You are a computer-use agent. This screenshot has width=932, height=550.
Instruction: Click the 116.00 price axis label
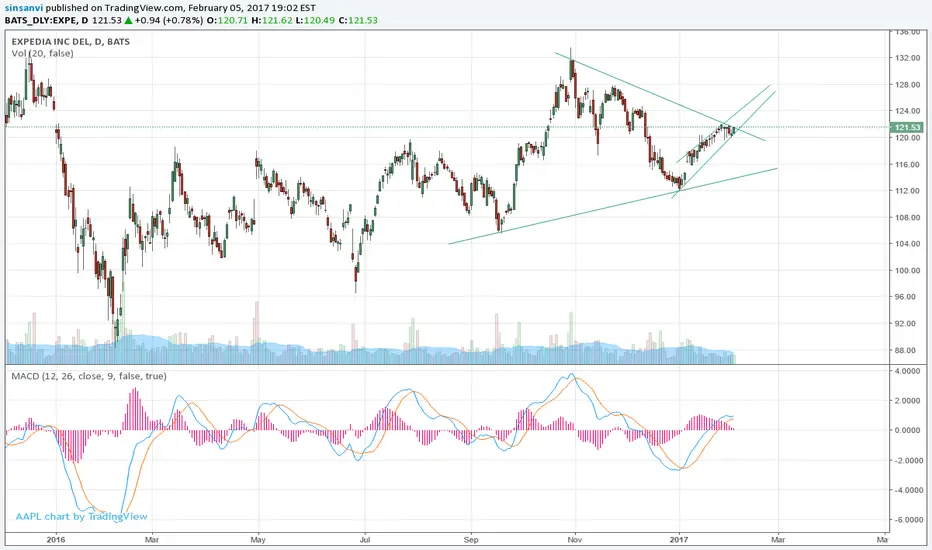click(x=907, y=164)
